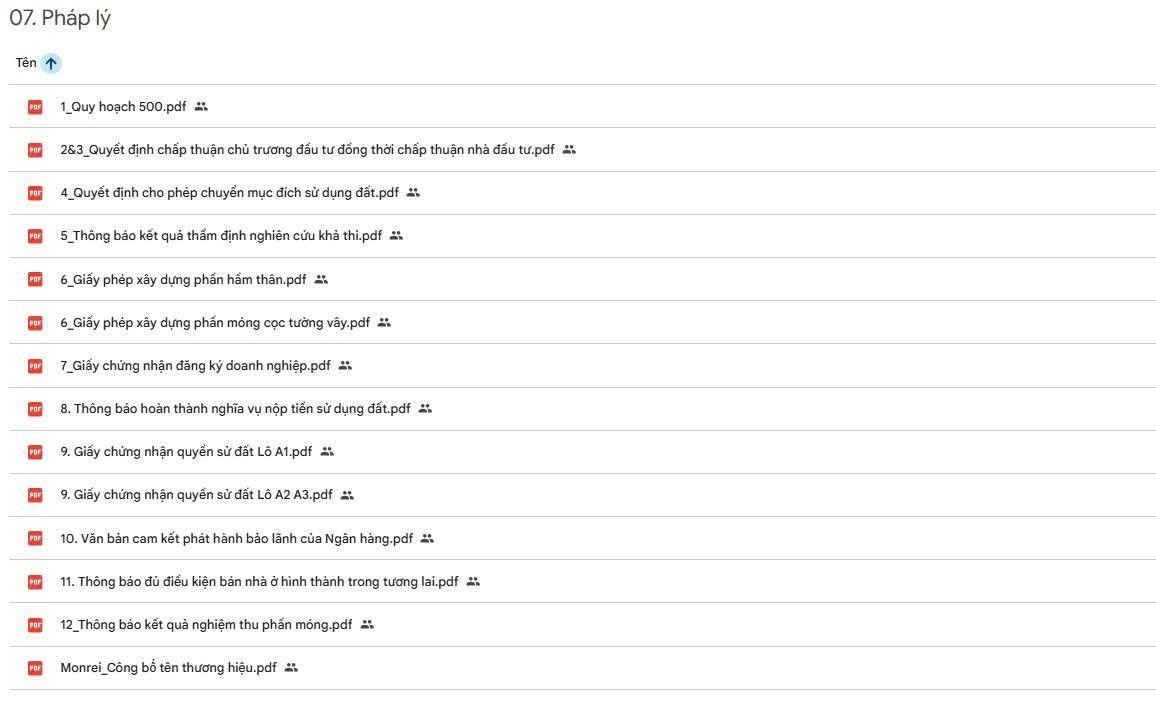Open 11. Thông báo đủ điều kiện bán nhà file

pos(260,582)
